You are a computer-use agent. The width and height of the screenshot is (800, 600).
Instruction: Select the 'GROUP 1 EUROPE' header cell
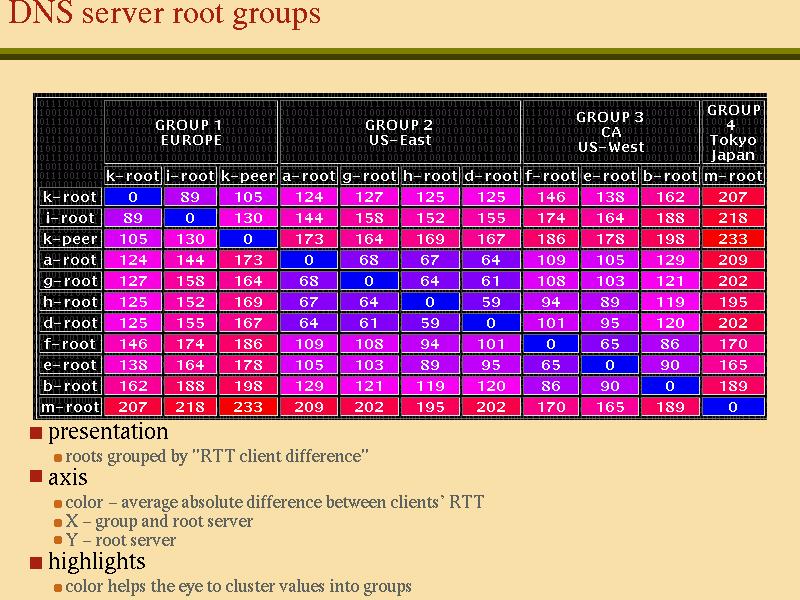(191, 132)
